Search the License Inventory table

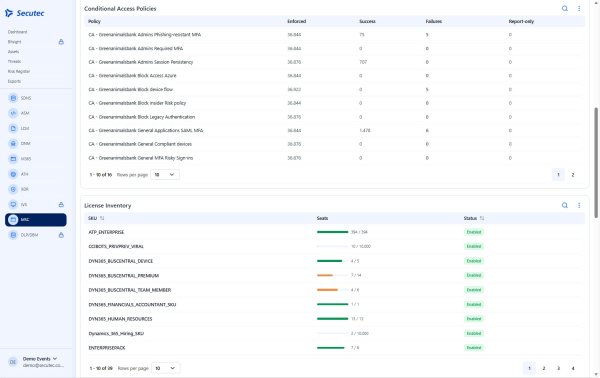tap(564, 205)
